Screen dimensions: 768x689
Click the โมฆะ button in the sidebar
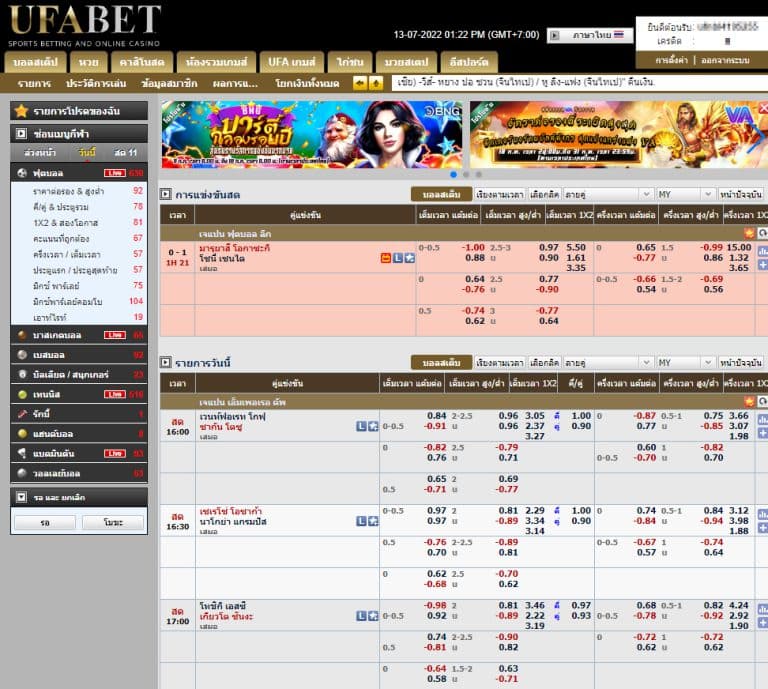click(112, 522)
